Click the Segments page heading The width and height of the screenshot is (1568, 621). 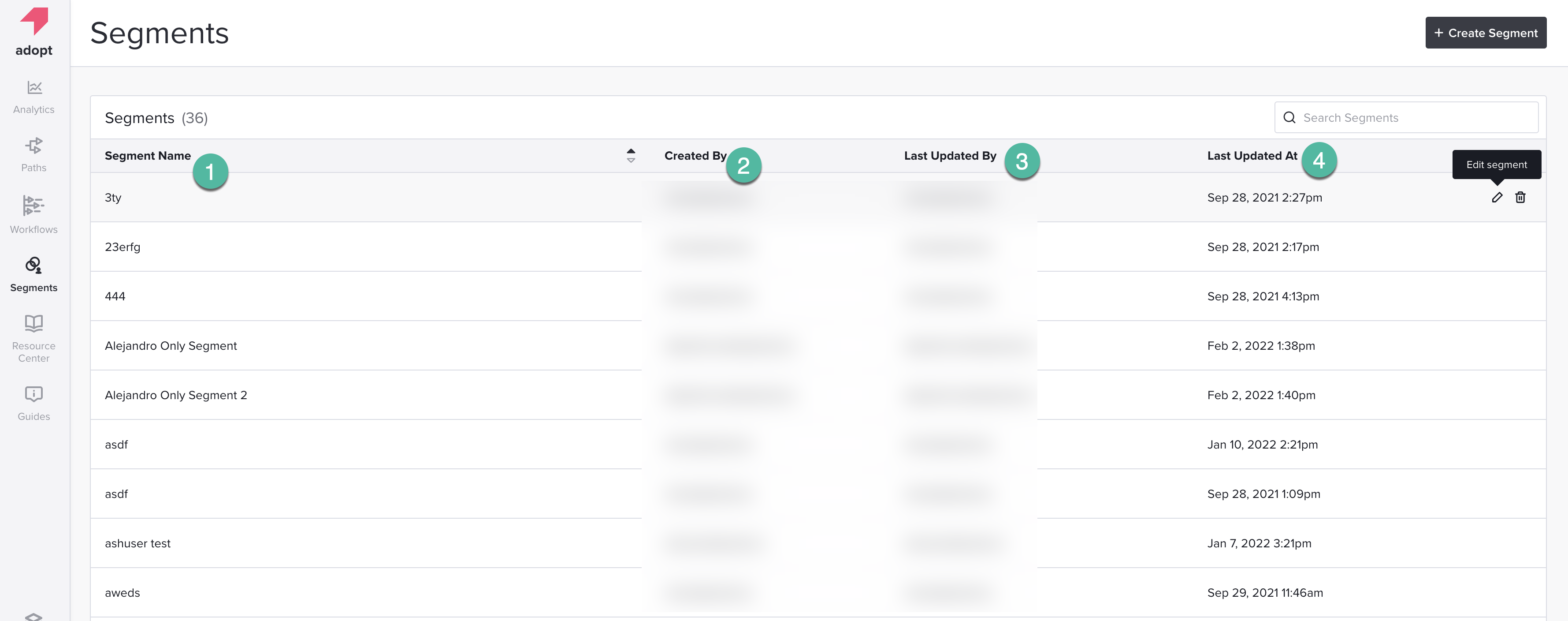pos(160,33)
